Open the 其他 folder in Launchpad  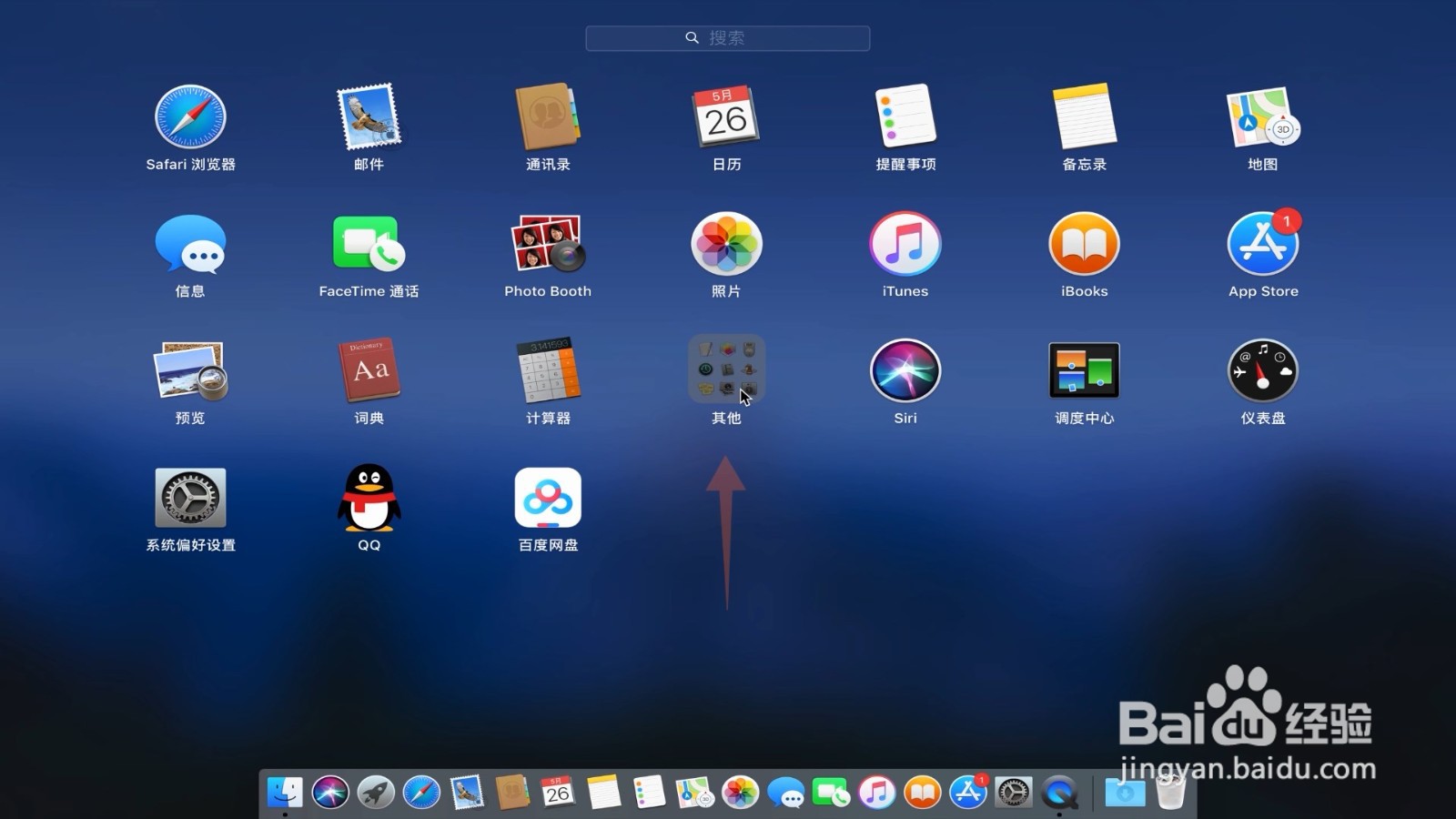pos(726,370)
